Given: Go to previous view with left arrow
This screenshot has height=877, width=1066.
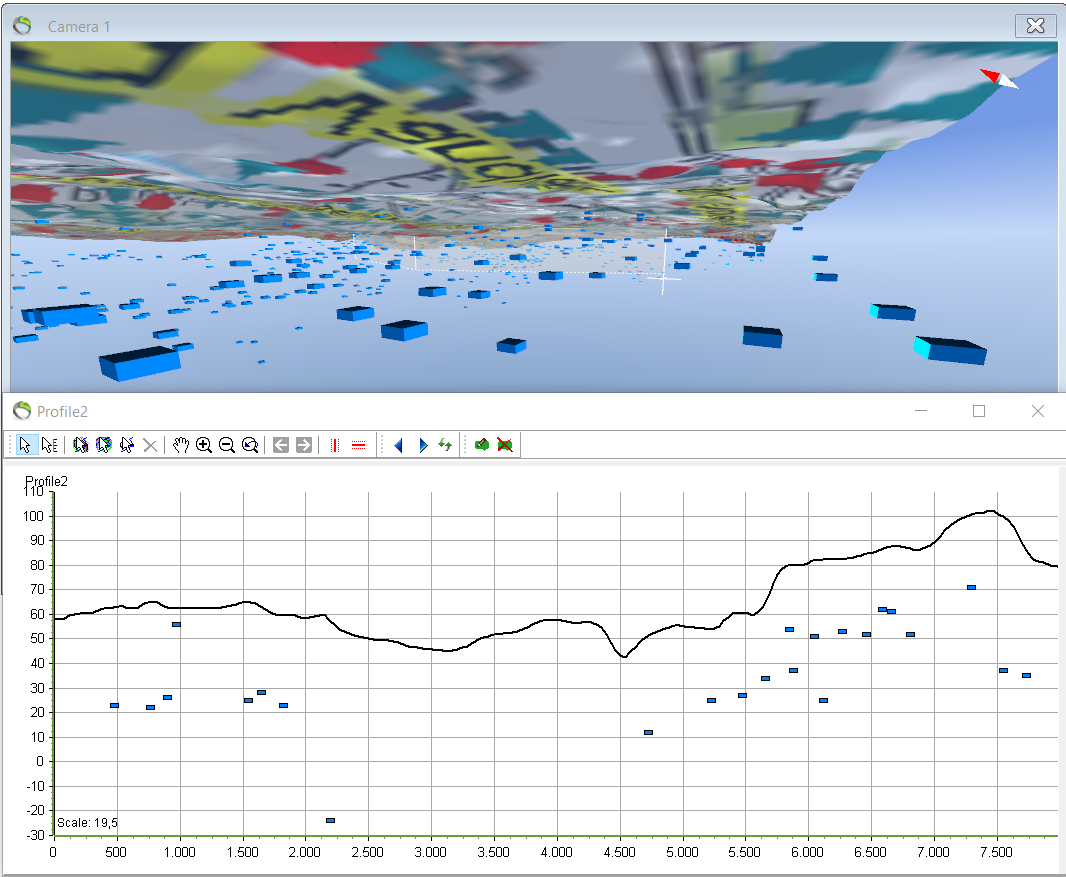Looking at the screenshot, I should (x=281, y=445).
